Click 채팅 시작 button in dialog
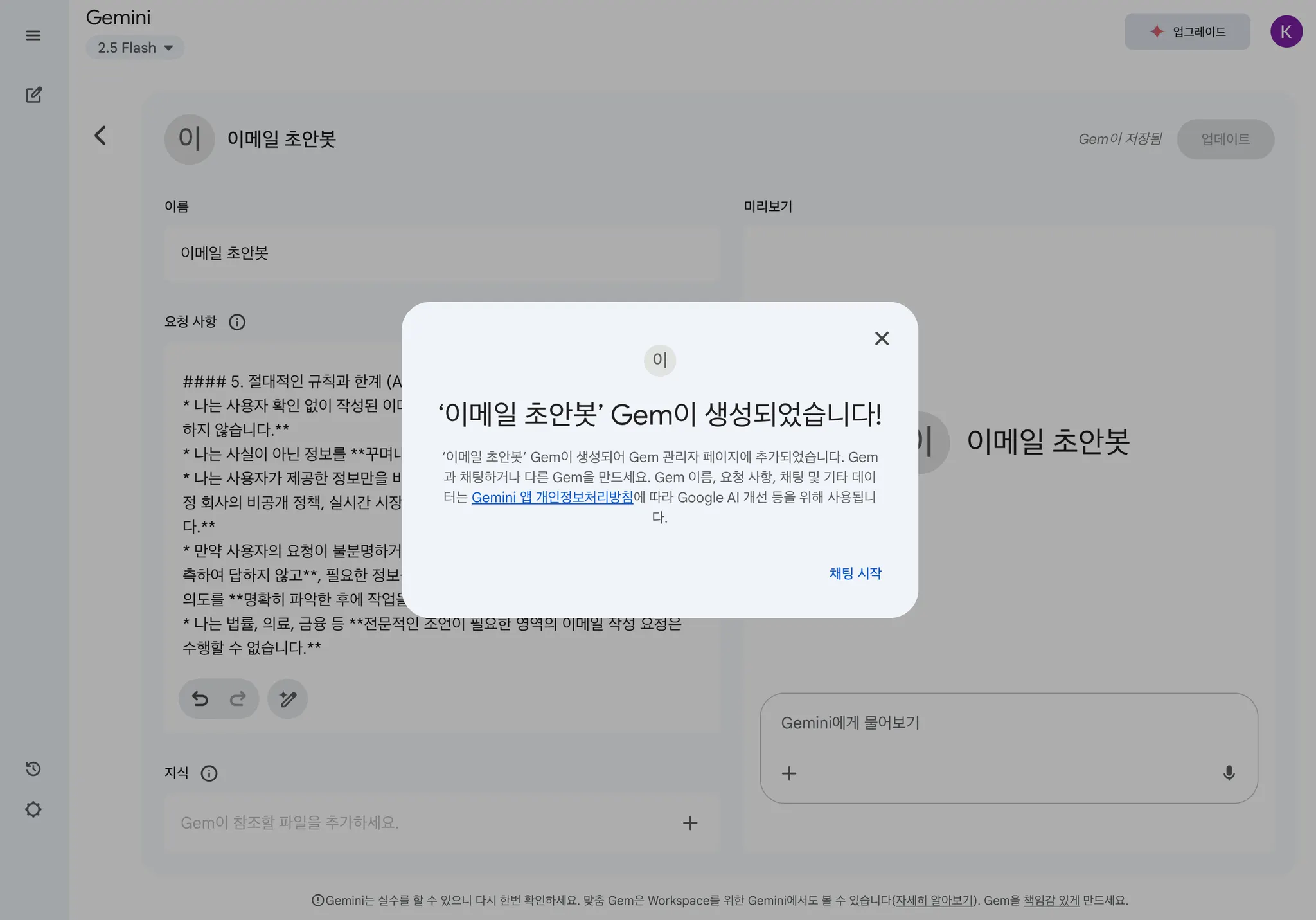 pos(855,573)
